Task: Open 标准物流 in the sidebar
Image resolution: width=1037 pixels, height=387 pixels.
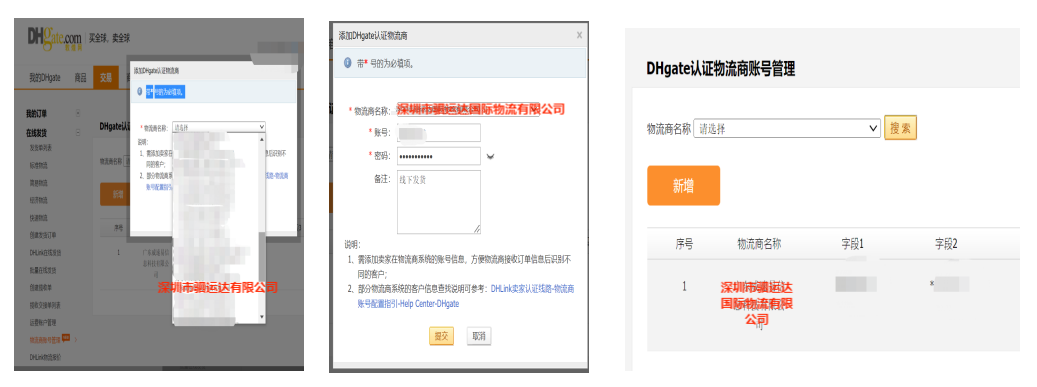Action: point(38,165)
